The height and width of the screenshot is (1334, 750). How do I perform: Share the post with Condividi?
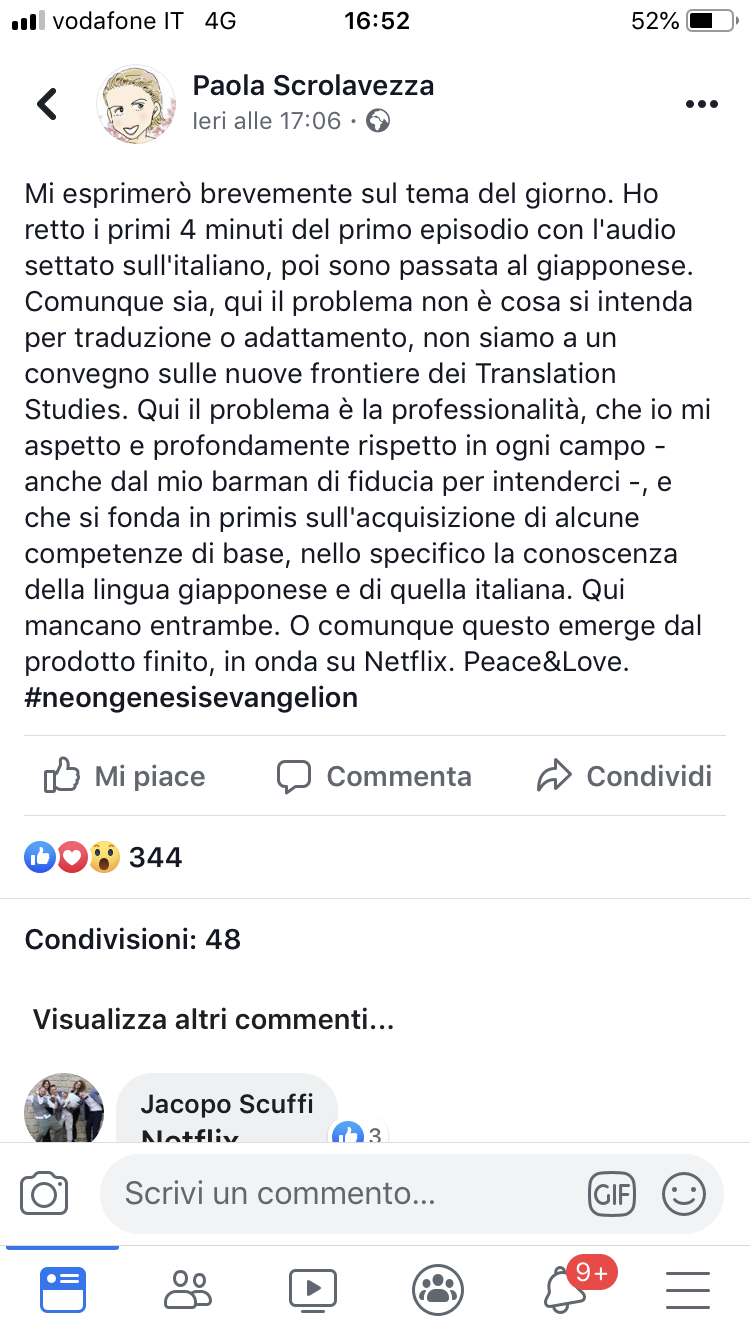(624, 776)
